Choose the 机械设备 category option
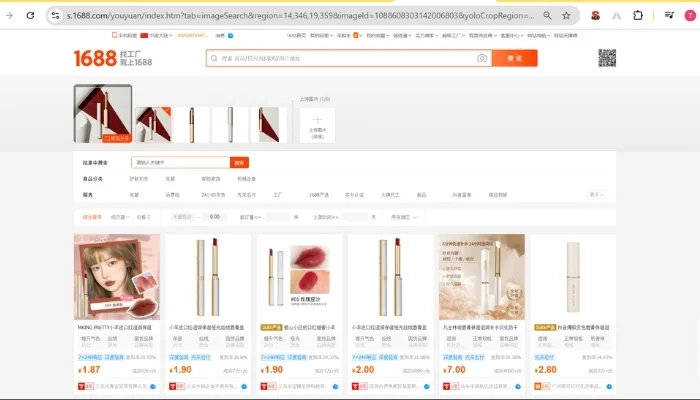 click(246, 179)
